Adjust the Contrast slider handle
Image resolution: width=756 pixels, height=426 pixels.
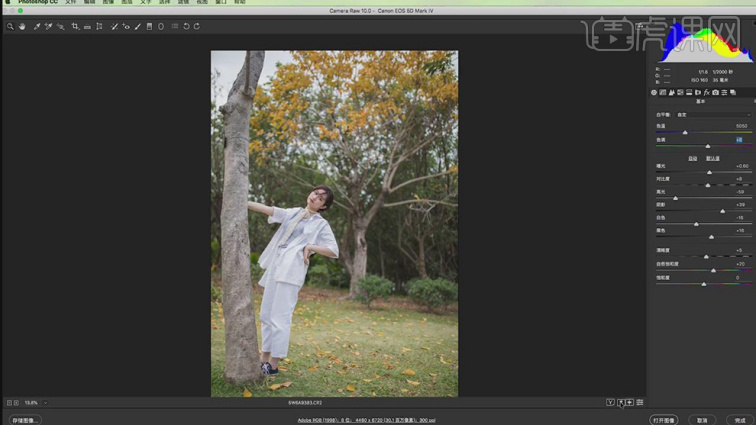708,186
